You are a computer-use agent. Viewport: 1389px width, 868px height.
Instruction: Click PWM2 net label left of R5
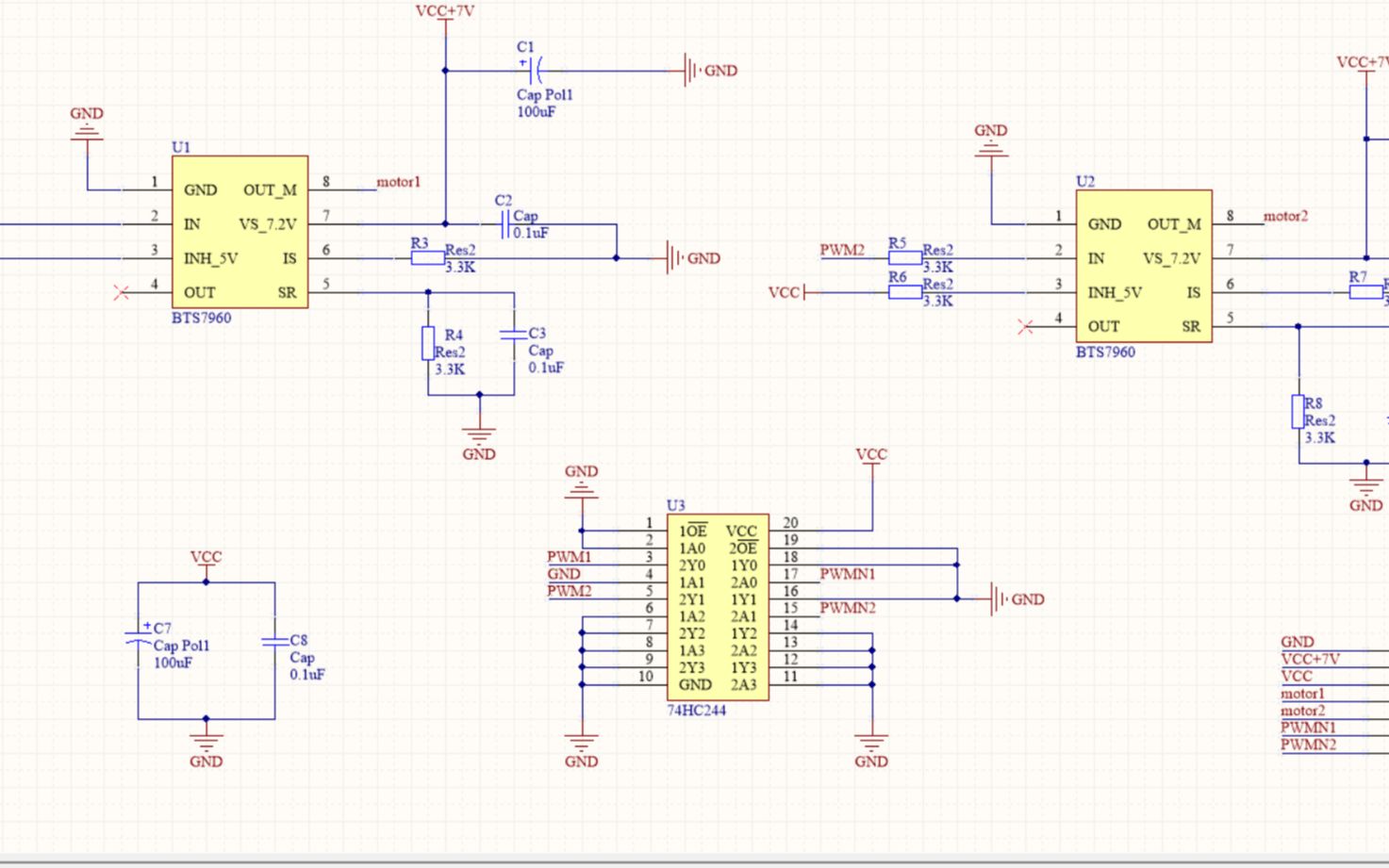(x=842, y=250)
